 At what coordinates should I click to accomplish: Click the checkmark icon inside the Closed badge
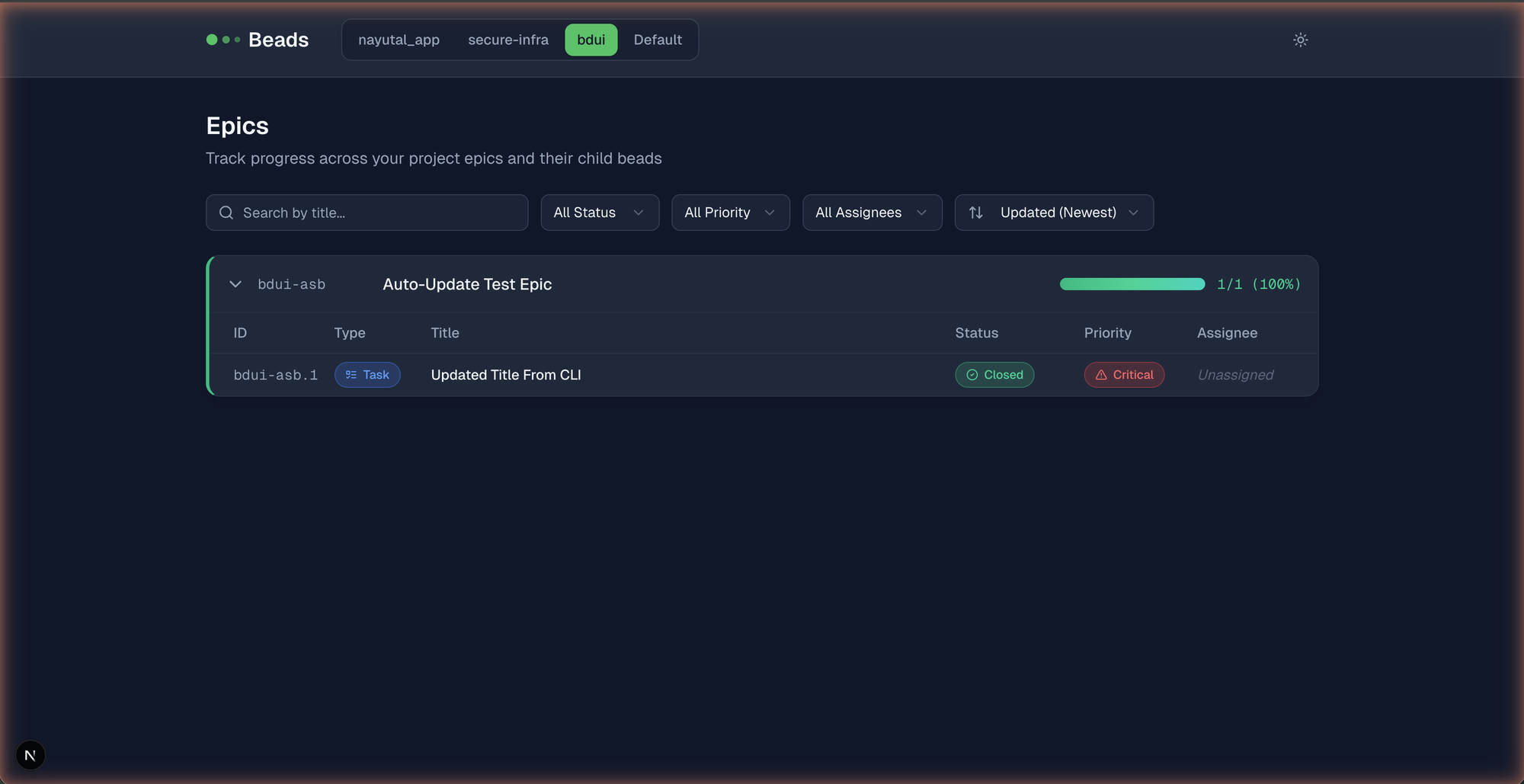[x=972, y=374]
